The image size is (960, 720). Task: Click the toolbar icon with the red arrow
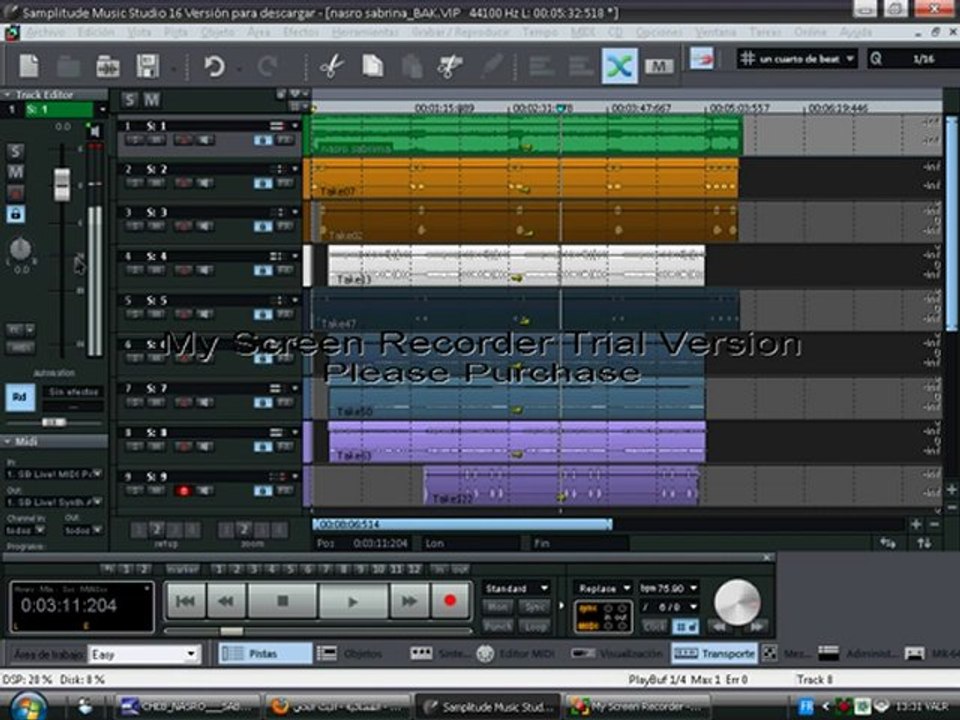tap(702, 59)
